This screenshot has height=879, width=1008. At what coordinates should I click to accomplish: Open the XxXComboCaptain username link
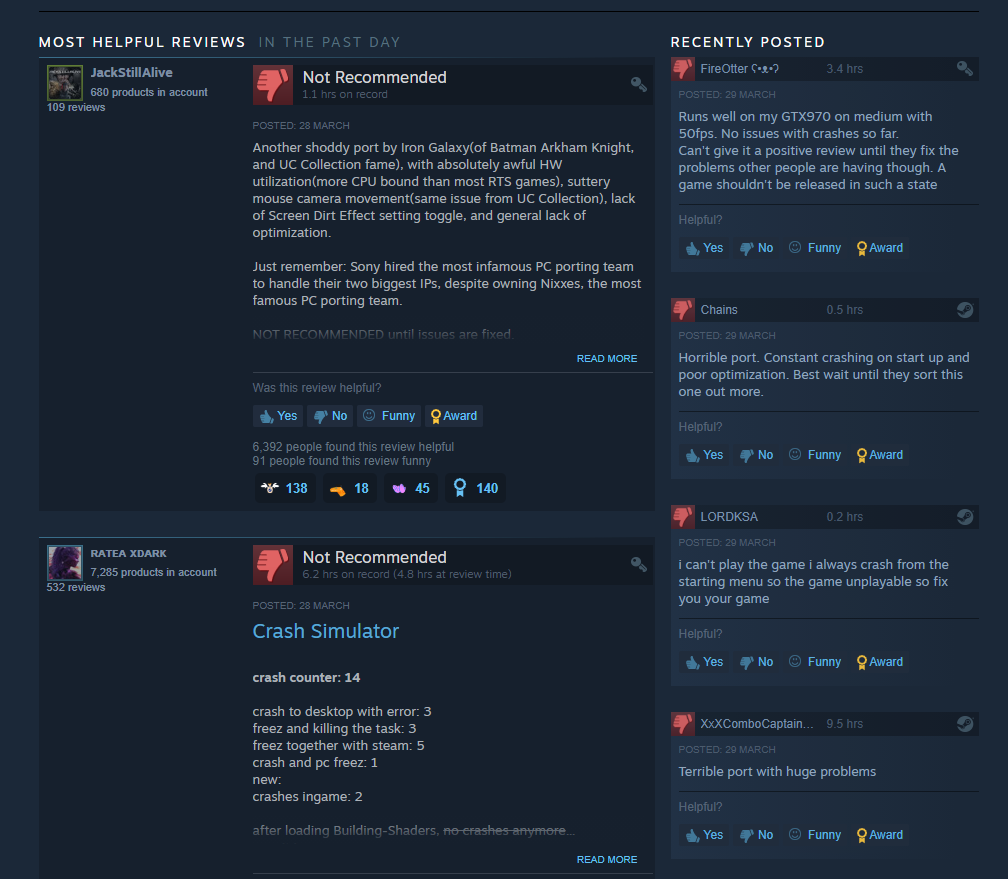pyautogui.click(x=757, y=724)
